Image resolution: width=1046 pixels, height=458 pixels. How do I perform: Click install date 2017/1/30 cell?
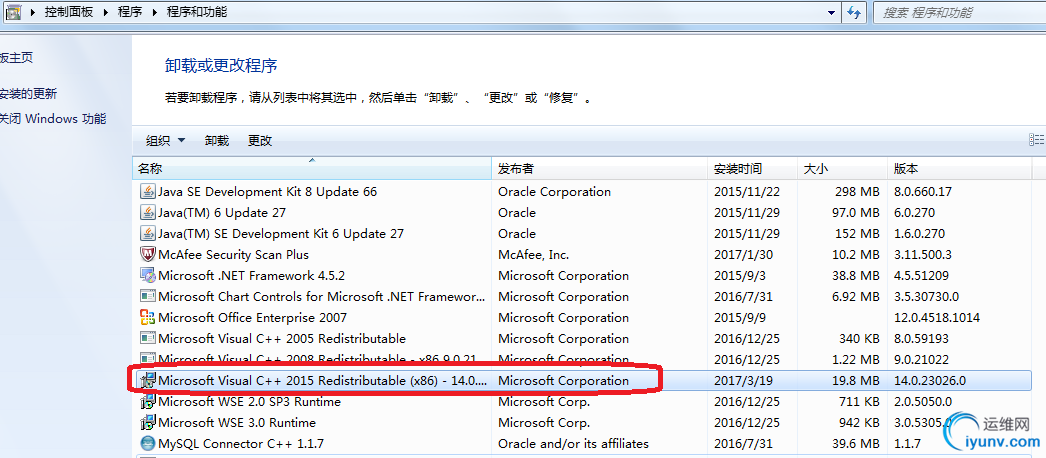pos(744,255)
